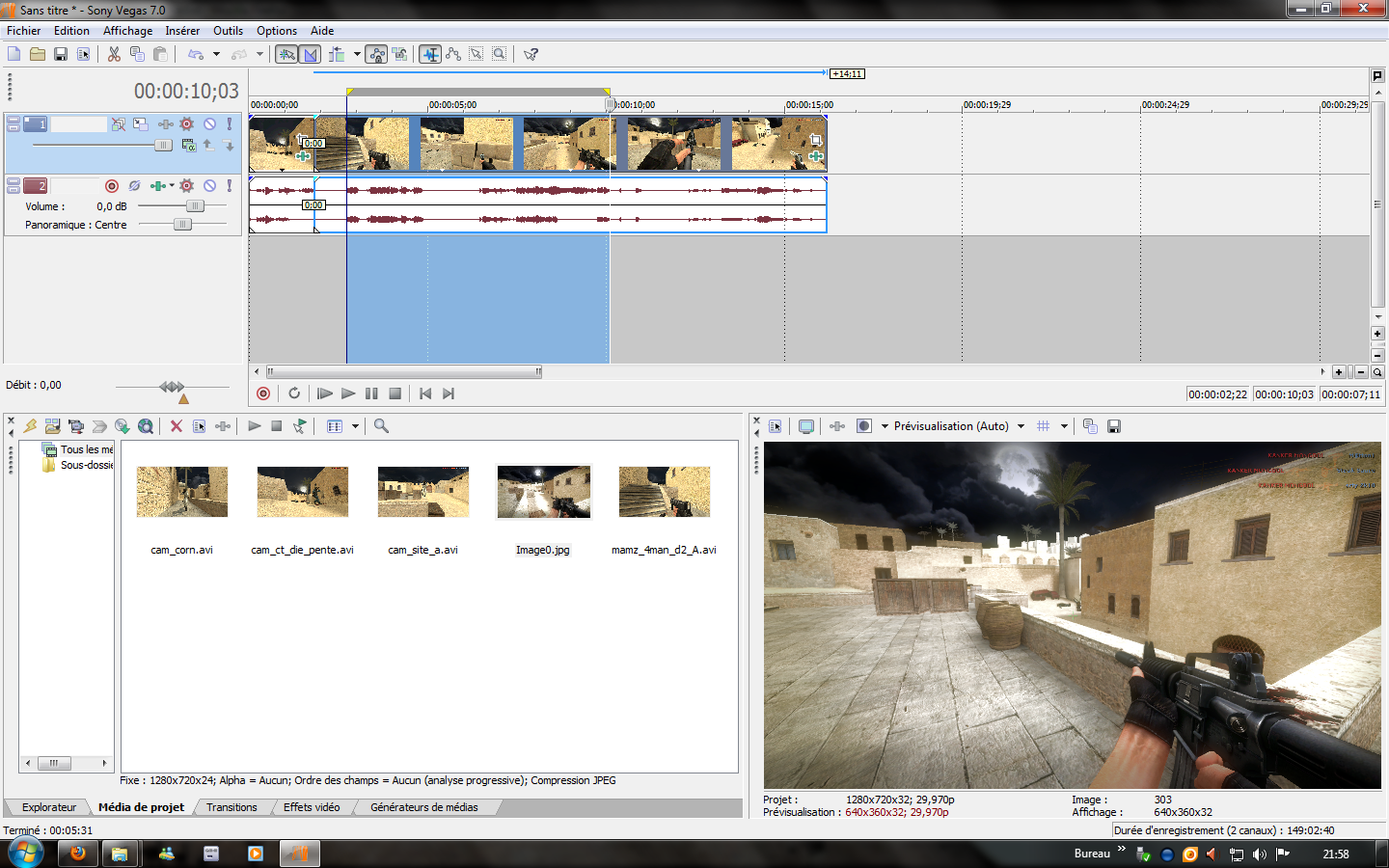
Task: Open the Edition menu
Action: pos(71,31)
